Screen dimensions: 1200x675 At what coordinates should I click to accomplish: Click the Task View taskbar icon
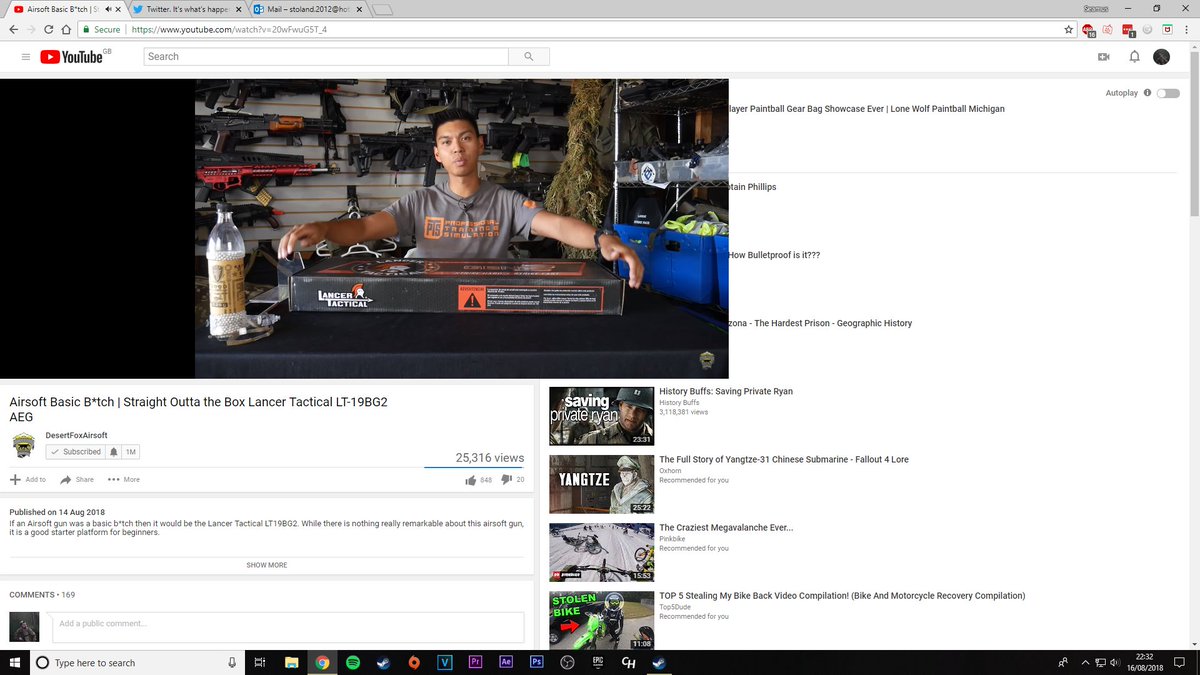259,662
